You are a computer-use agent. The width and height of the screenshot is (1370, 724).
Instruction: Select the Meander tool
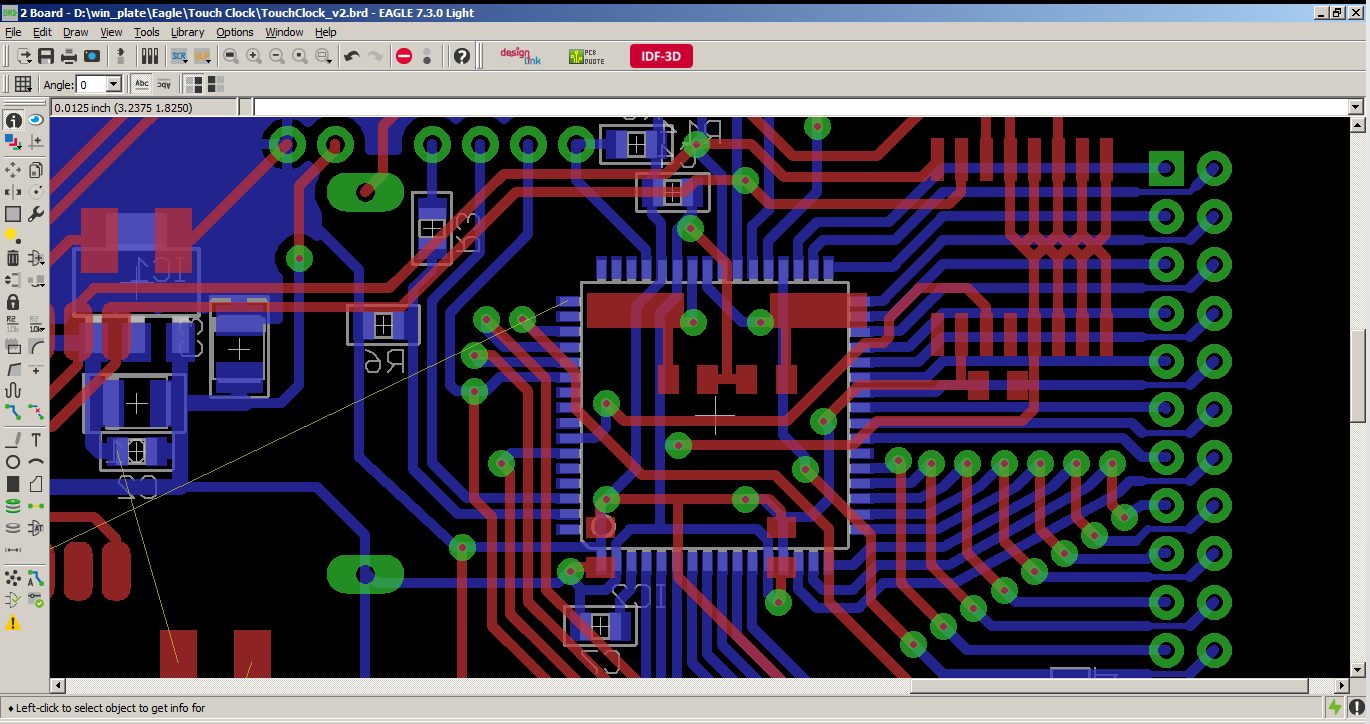13,391
